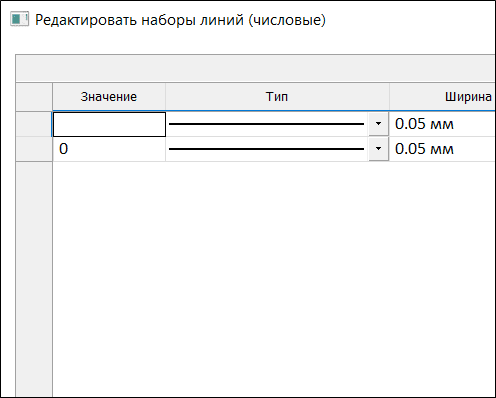Focus the empty Значение field in first row

pos(109,124)
